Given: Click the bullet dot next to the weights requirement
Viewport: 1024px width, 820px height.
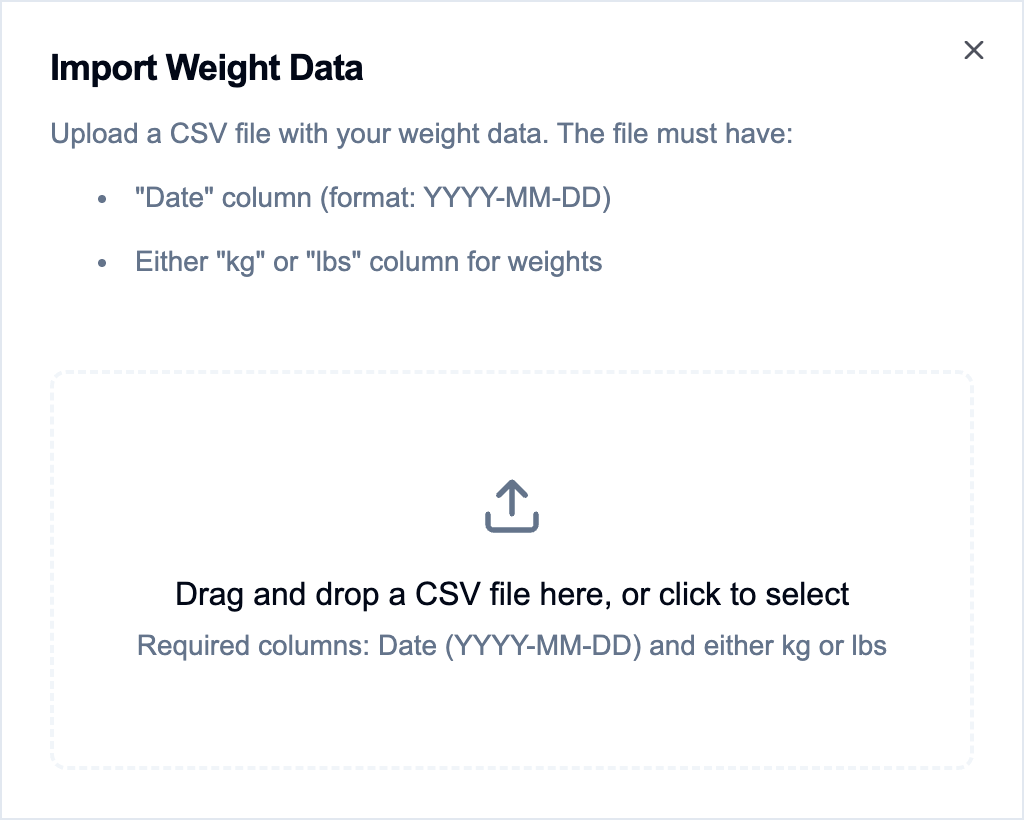Looking at the screenshot, I should pos(100,262).
